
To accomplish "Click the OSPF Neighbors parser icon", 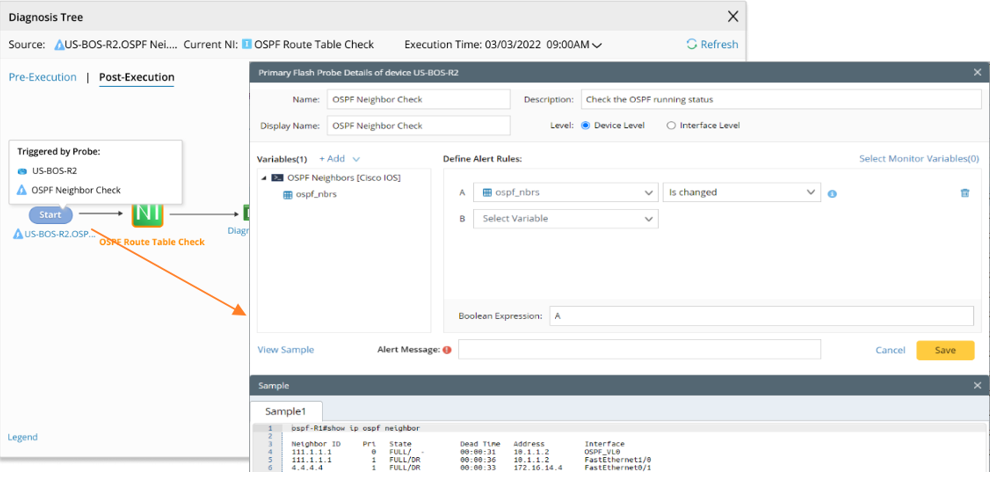I will (277, 177).
